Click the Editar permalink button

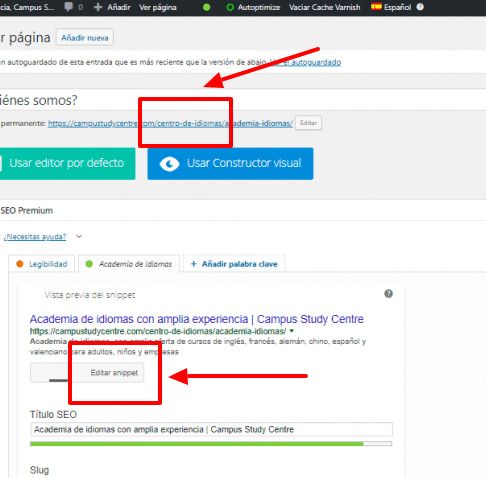(308, 123)
